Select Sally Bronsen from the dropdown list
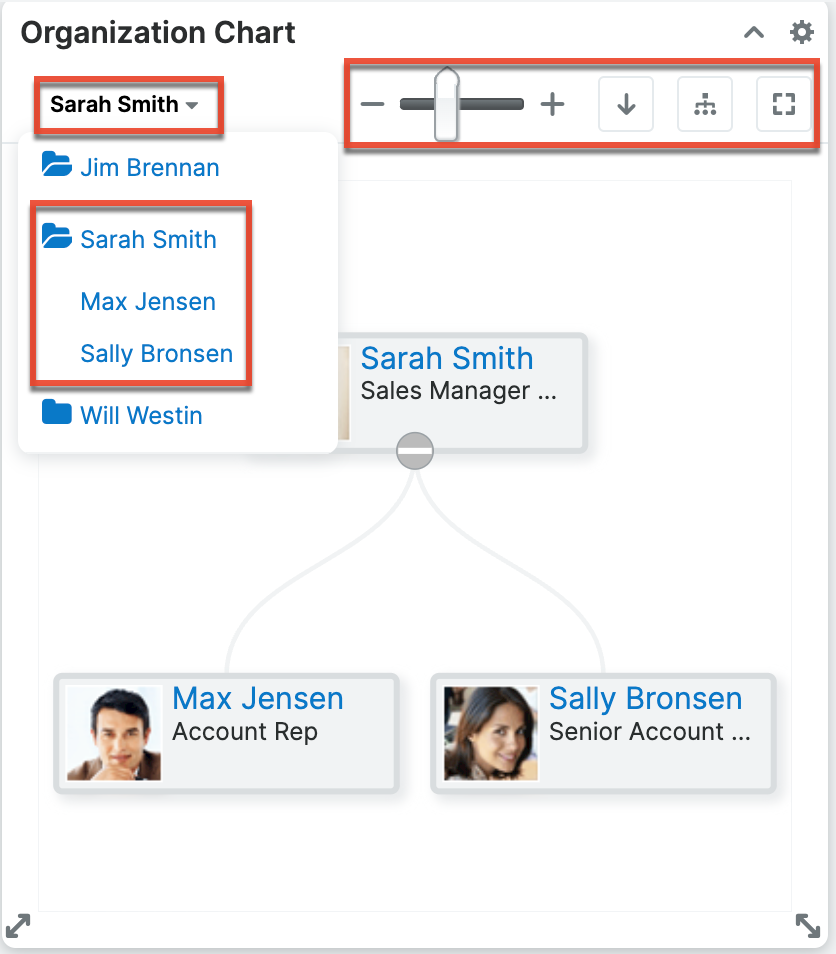The image size is (836, 954). pyautogui.click(x=155, y=353)
